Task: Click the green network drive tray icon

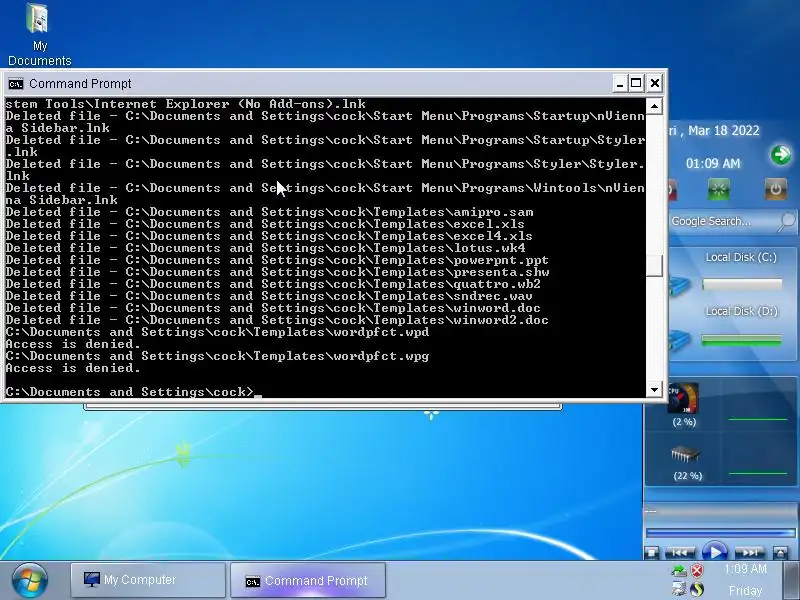Action: pos(679,570)
